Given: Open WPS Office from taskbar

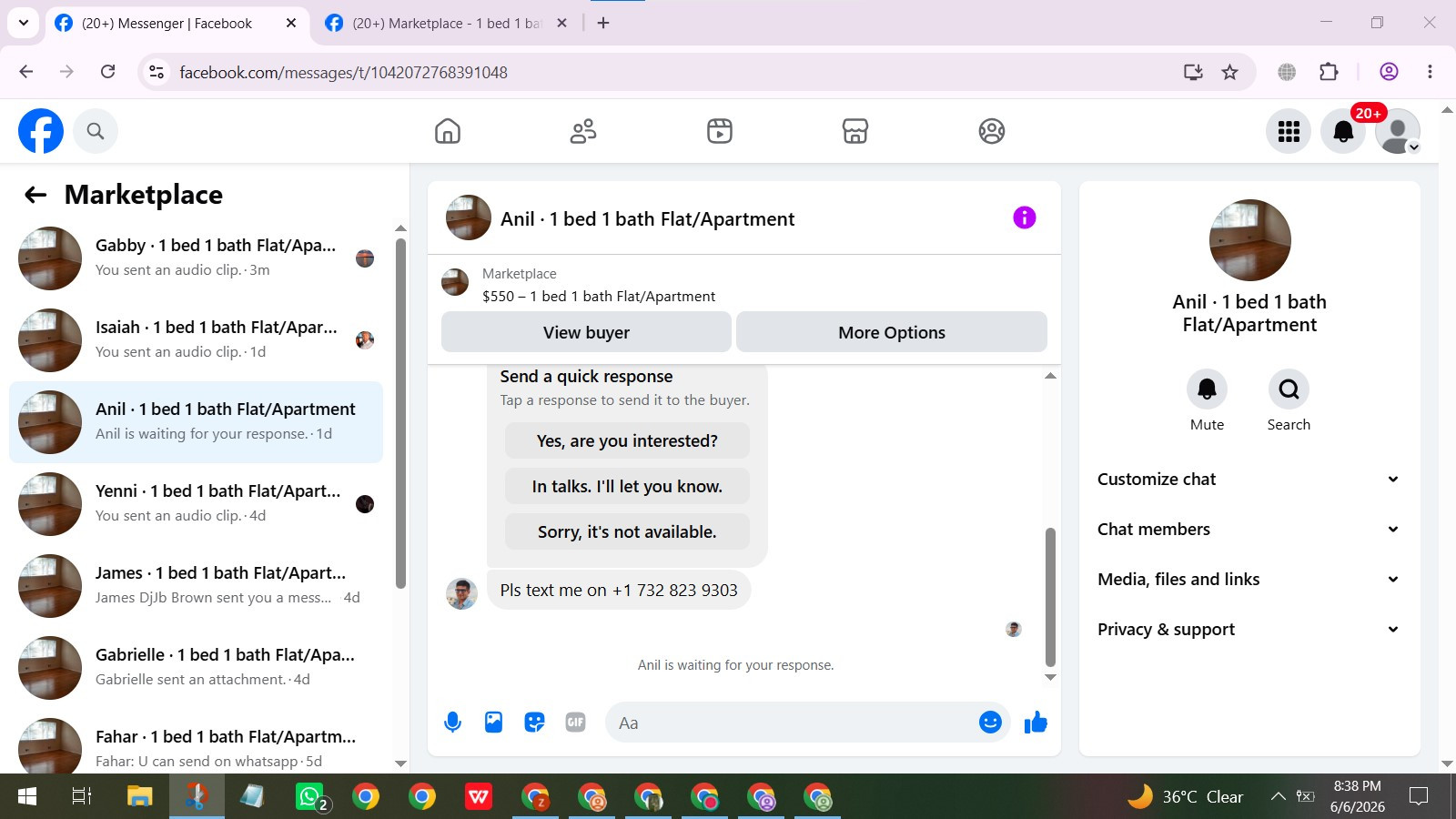Looking at the screenshot, I should point(479,797).
